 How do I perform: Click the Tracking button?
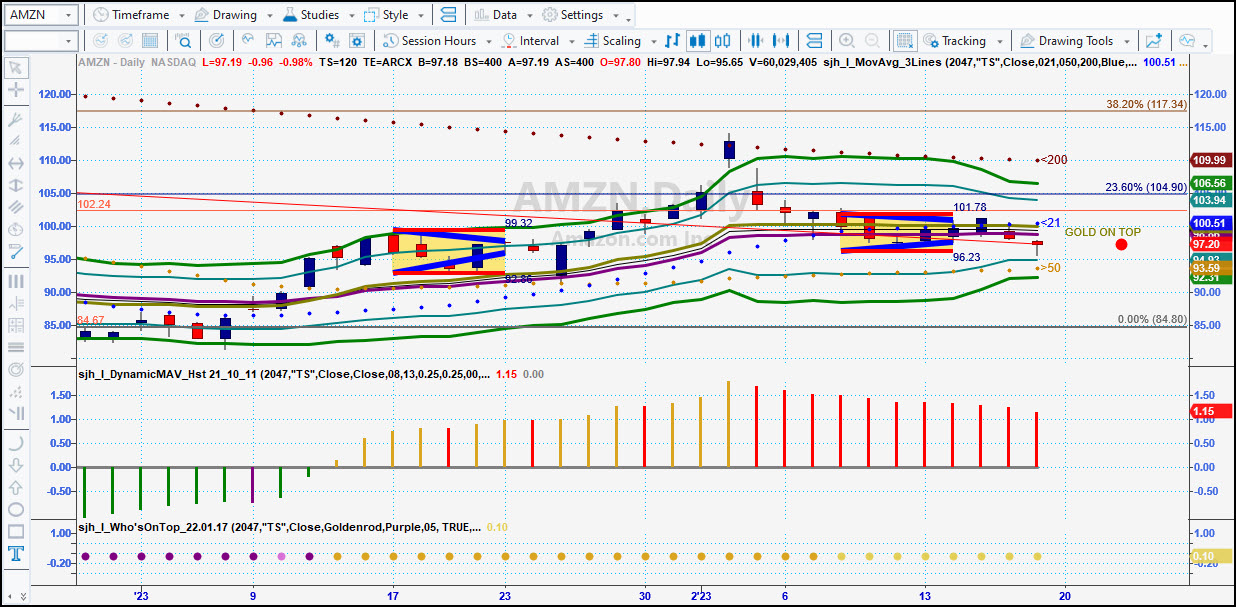[x=963, y=41]
